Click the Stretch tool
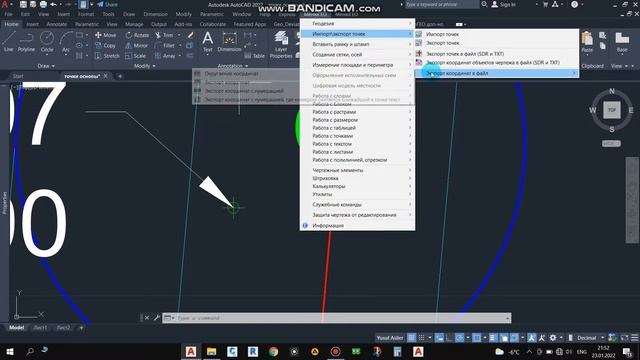This screenshot has width=640, height=360. (107, 56)
